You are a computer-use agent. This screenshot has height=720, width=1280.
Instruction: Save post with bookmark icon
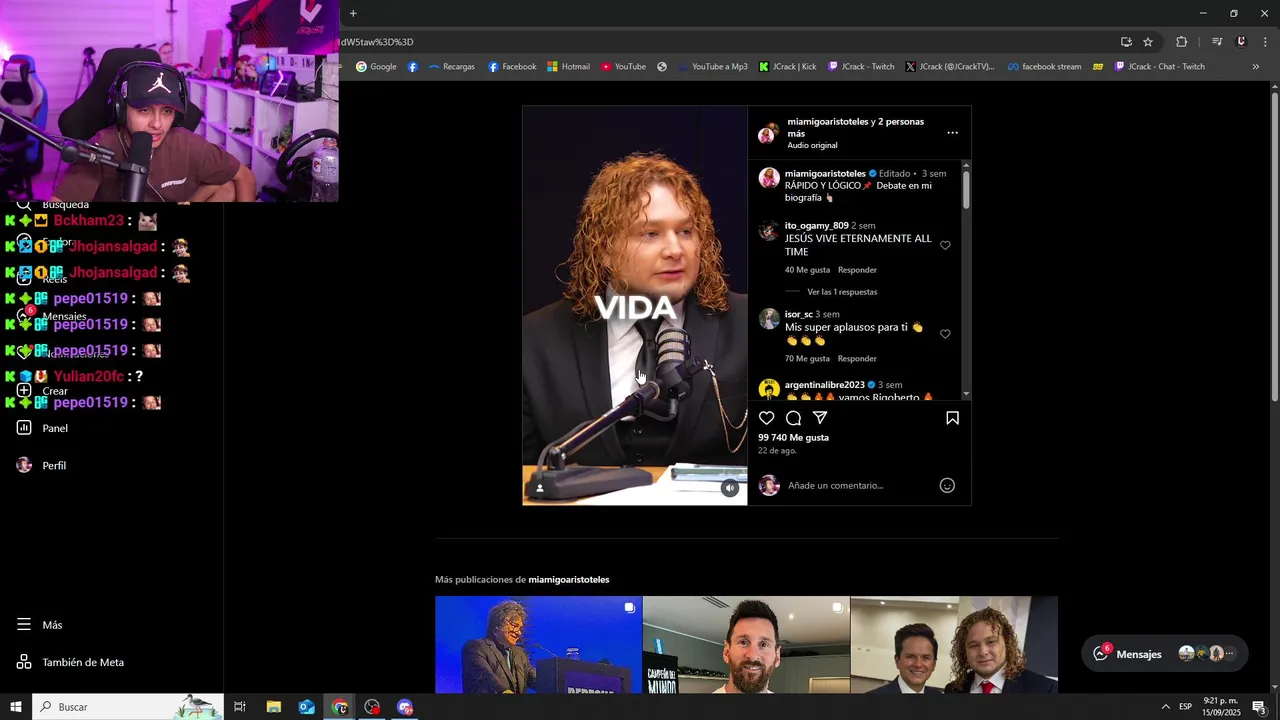click(952, 418)
